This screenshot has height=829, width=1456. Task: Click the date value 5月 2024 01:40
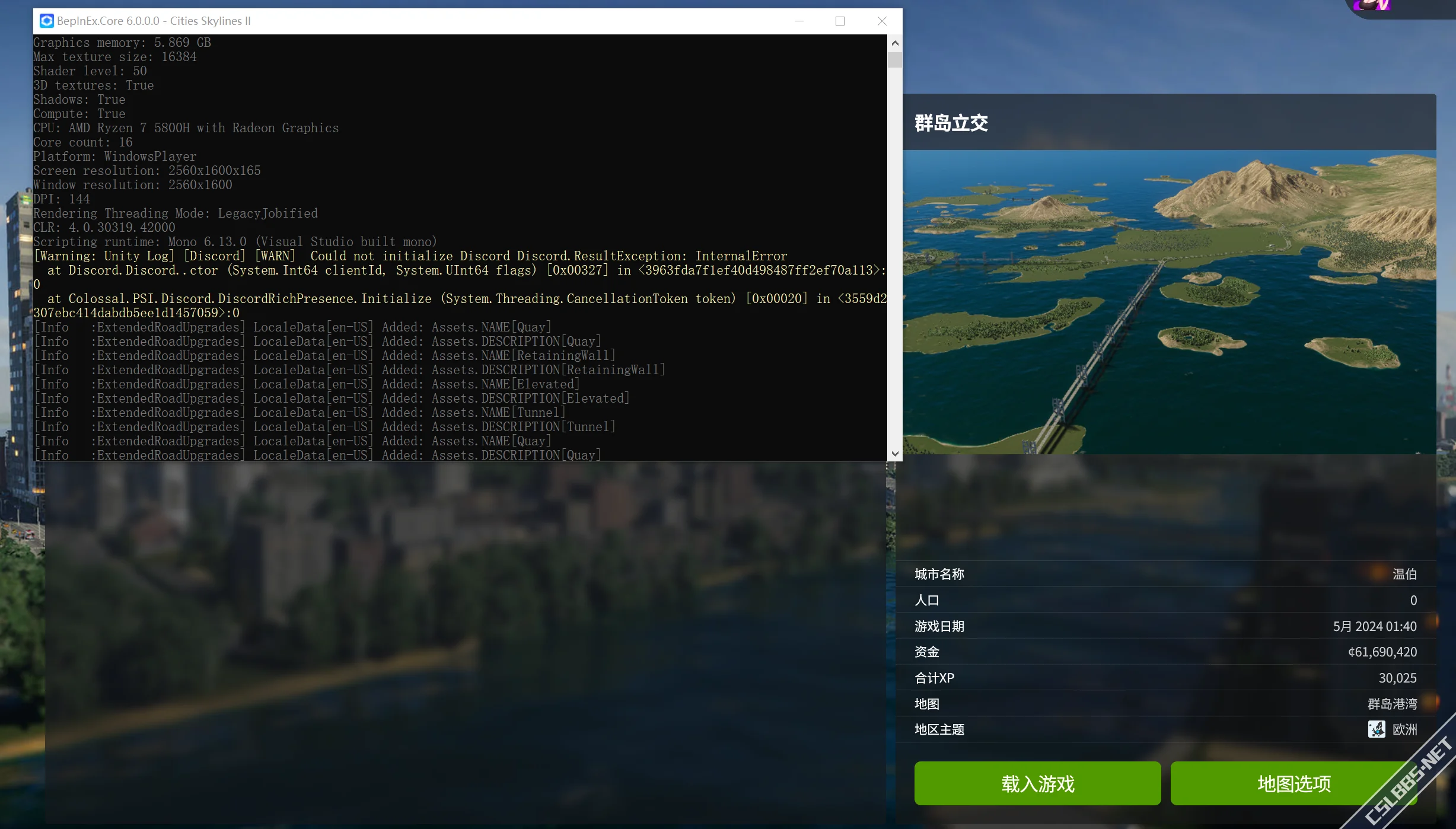pos(1375,626)
